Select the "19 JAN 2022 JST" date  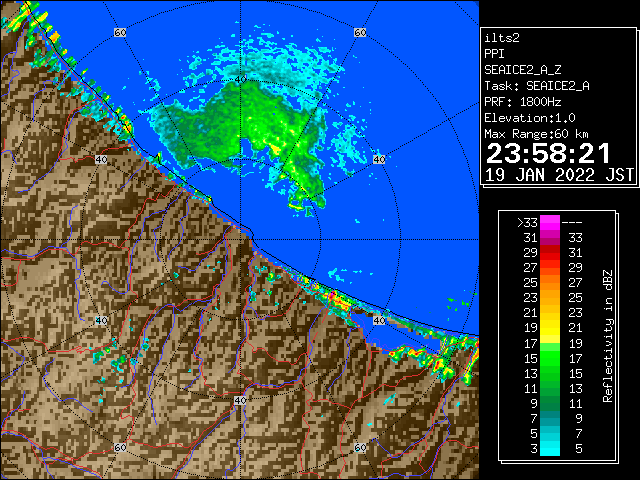point(559,175)
